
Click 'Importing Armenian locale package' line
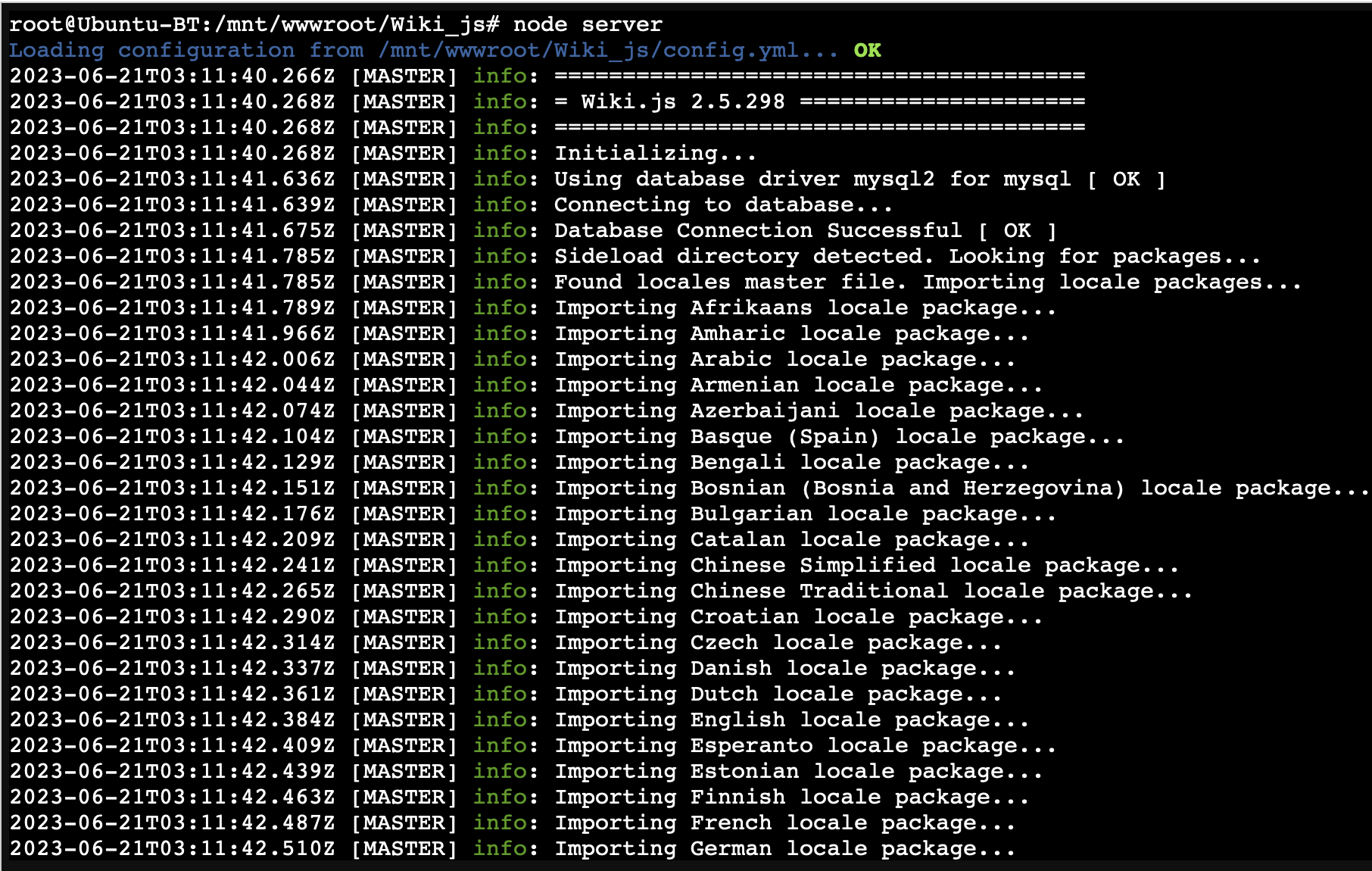click(798, 385)
